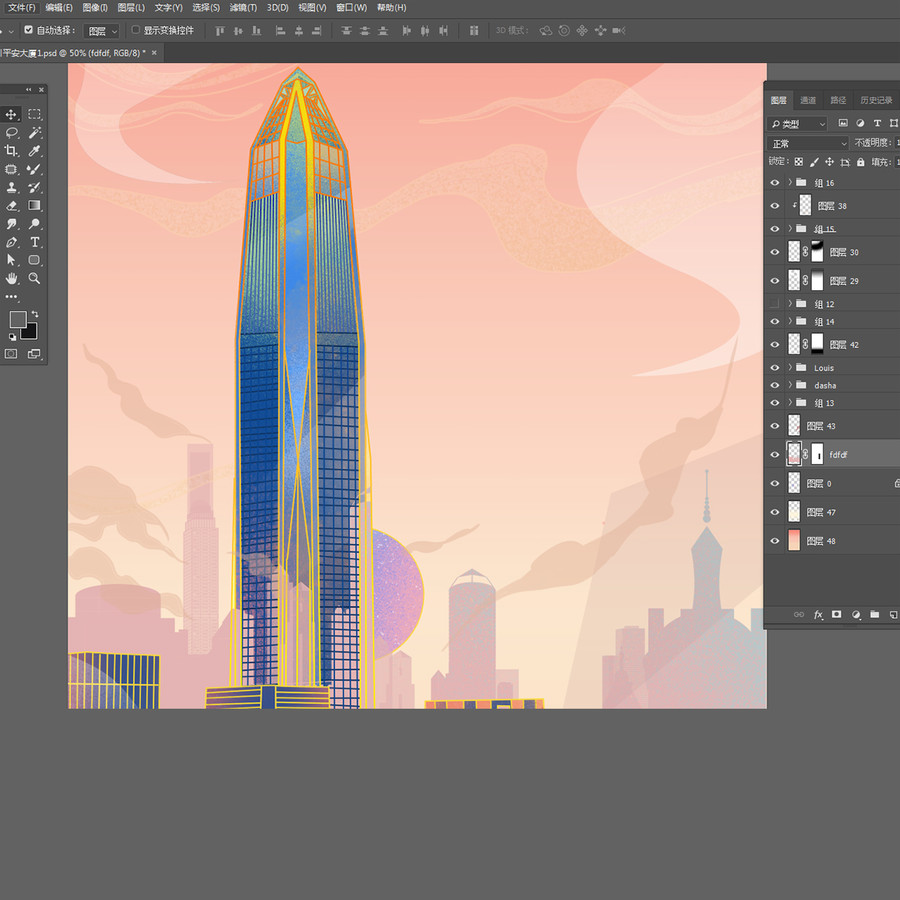Select the Path Selection arrow tool
900x900 pixels.
11,260
